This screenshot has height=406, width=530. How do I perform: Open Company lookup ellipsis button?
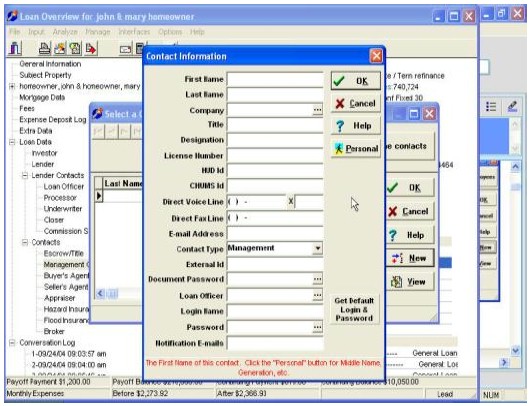[317, 110]
